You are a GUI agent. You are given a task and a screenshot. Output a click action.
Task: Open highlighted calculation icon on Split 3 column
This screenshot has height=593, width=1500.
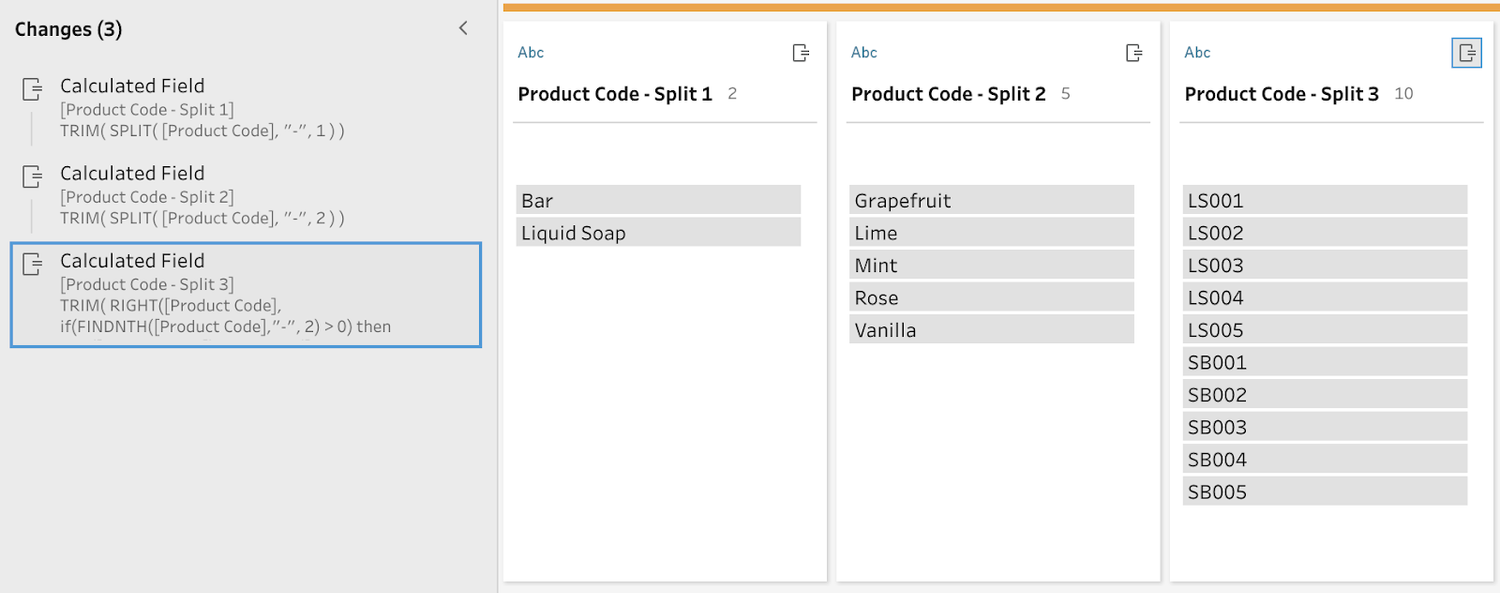pos(1467,53)
